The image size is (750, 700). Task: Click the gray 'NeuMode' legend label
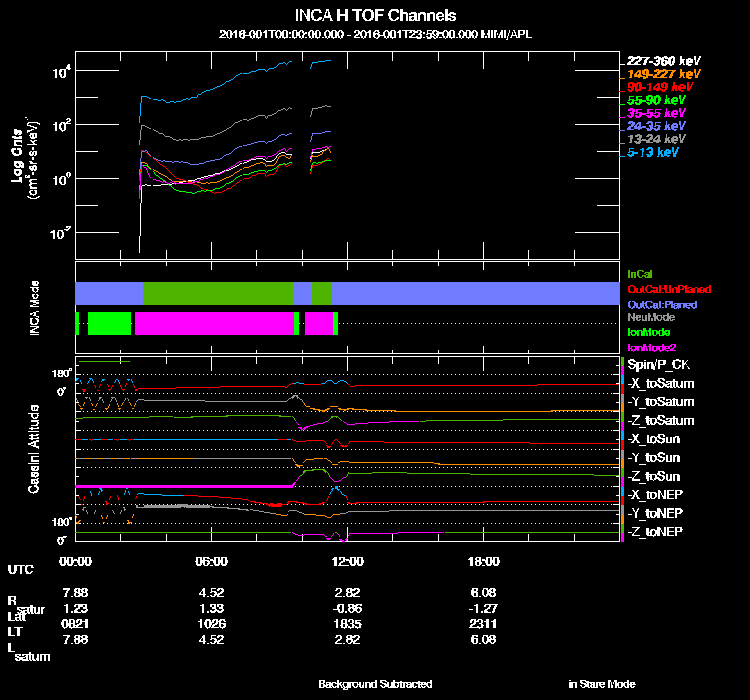[651, 317]
